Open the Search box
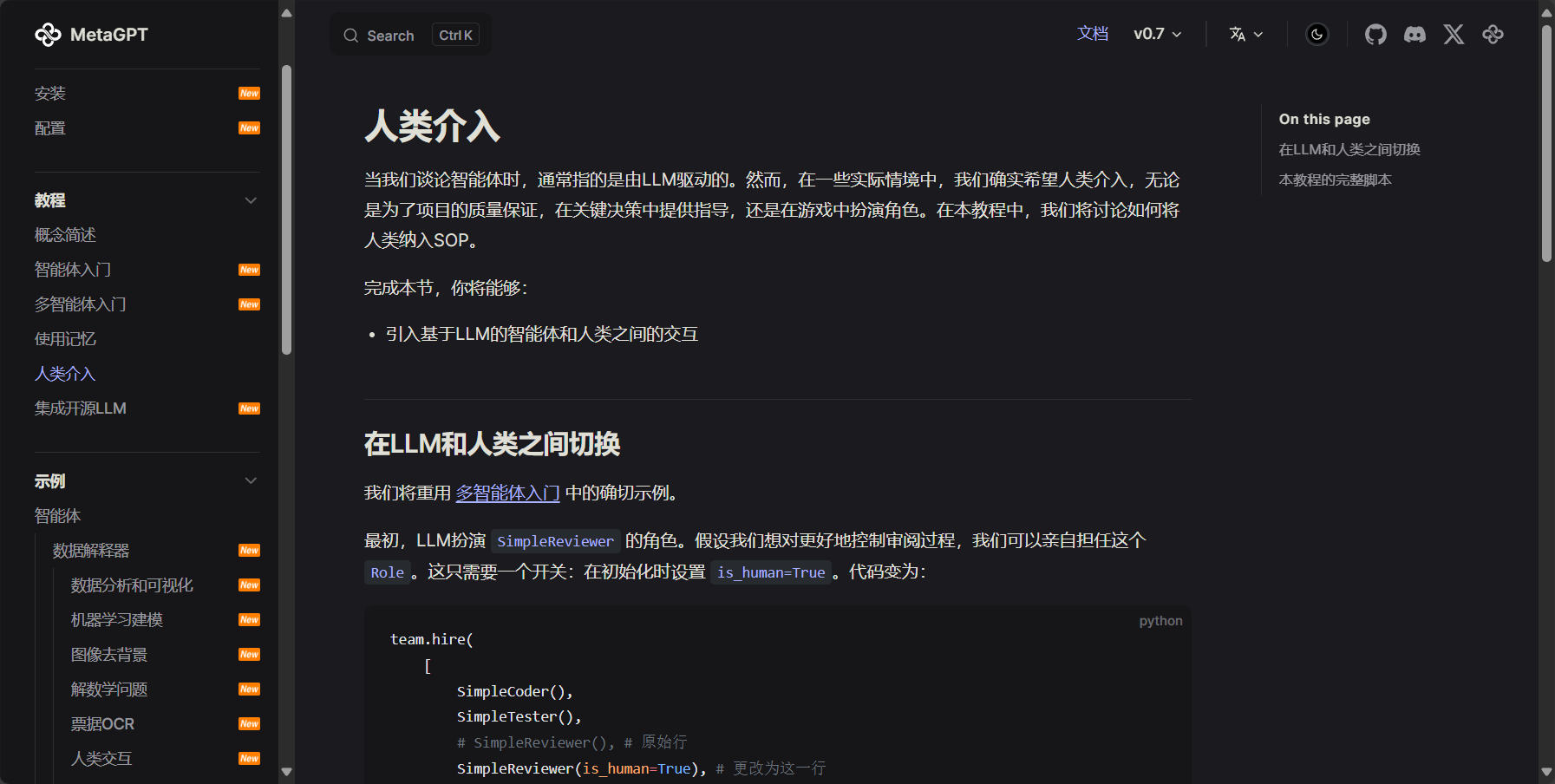The width and height of the screenshot is (1555, 784). click(410, 35)
